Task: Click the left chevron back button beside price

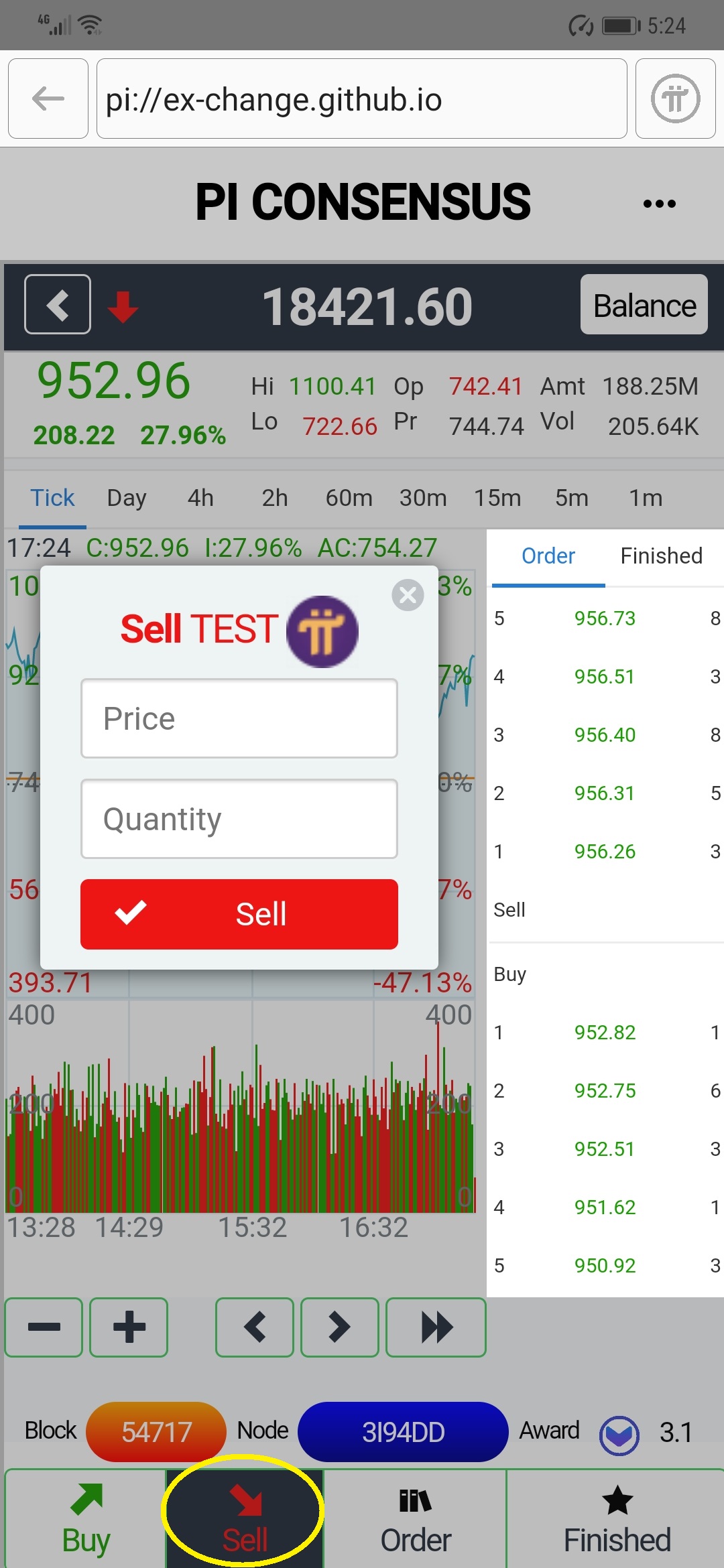Action: tap(58, 304)
